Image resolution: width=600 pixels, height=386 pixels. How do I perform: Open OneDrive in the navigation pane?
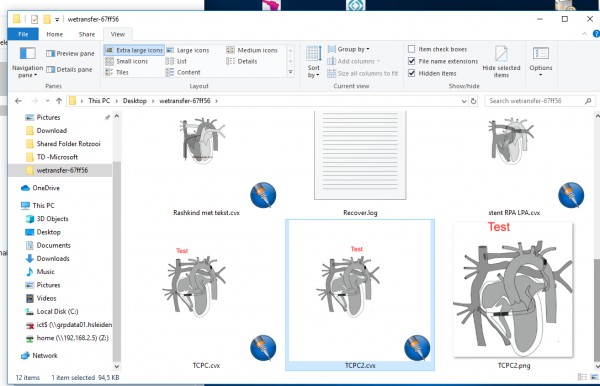tap(46, 188)
